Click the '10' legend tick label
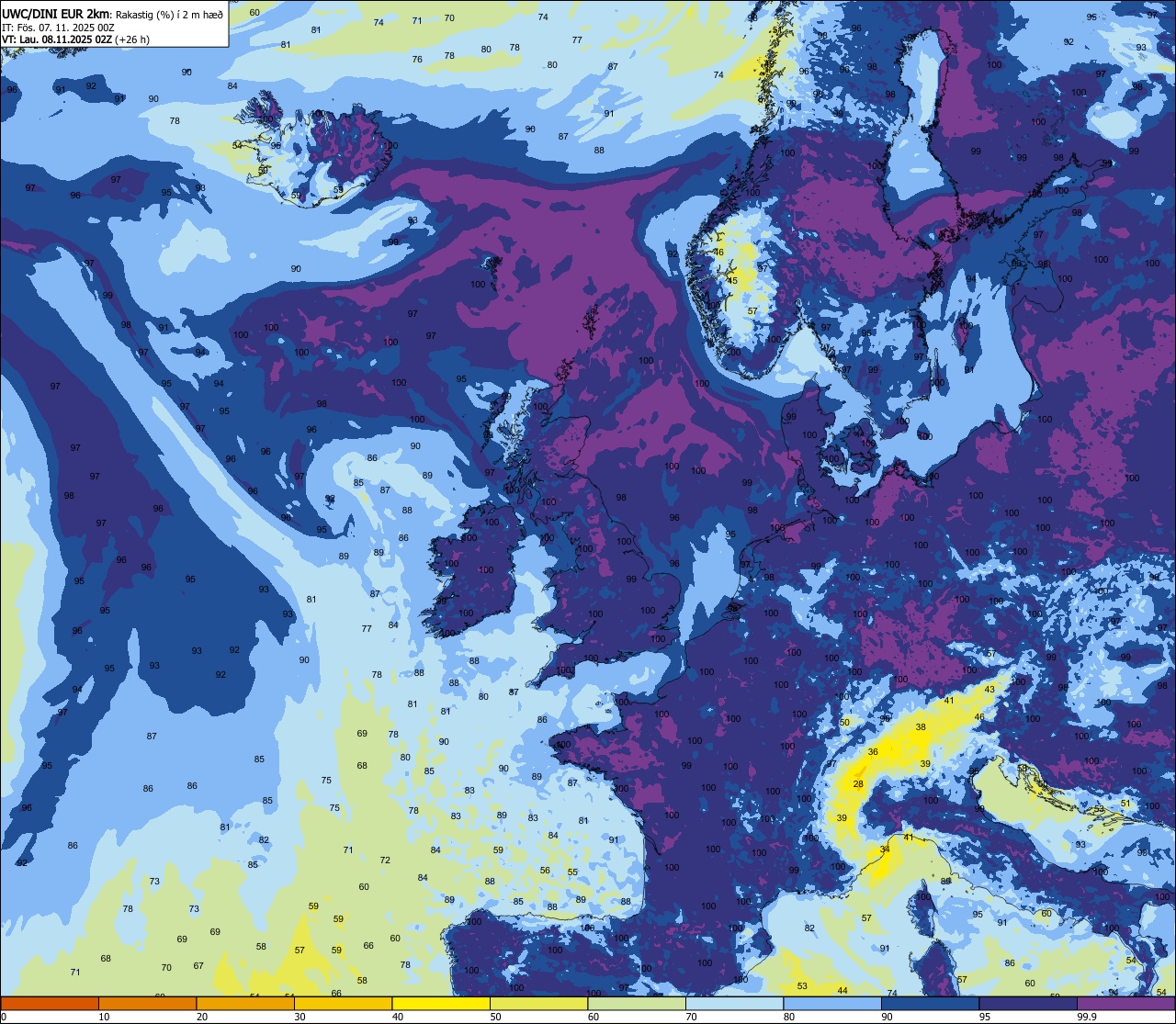 point(104,1017)
